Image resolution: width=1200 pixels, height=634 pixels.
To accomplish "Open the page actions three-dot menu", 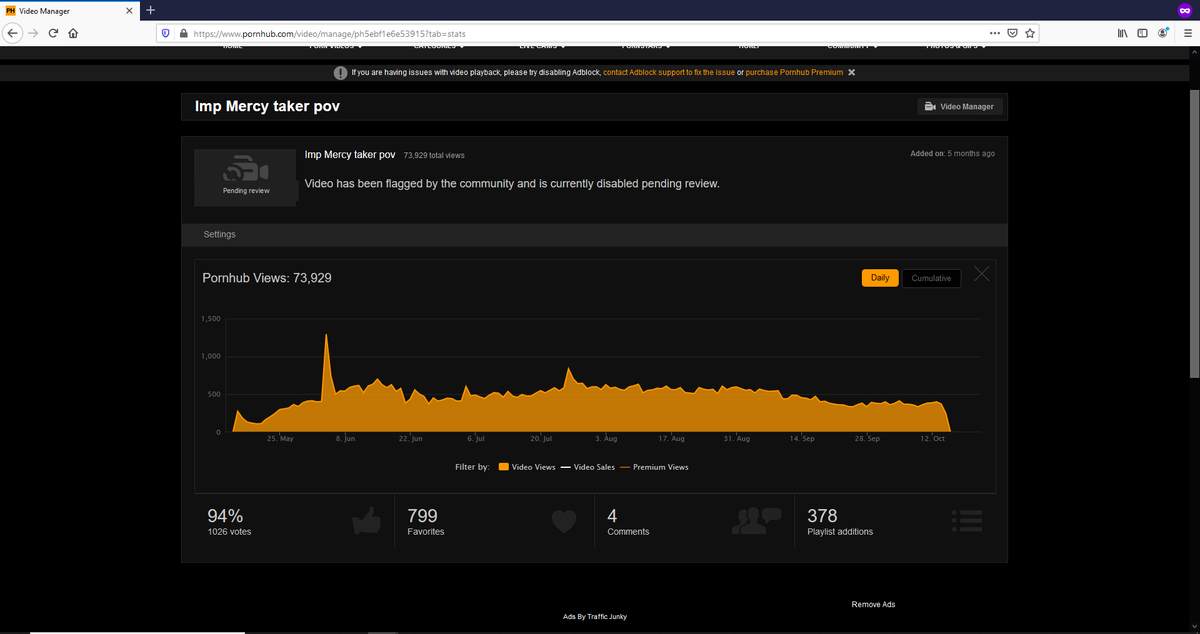I will point(994,33).
